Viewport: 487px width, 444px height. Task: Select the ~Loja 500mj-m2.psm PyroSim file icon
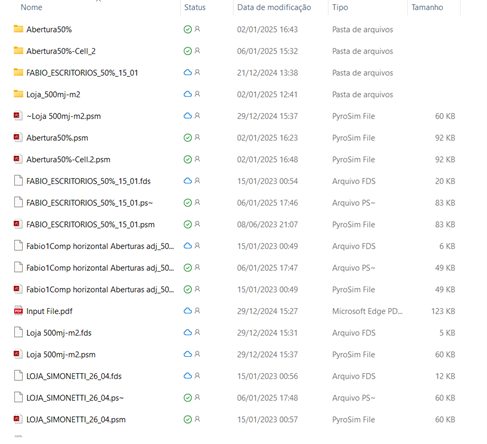click(x=18, y=116)
